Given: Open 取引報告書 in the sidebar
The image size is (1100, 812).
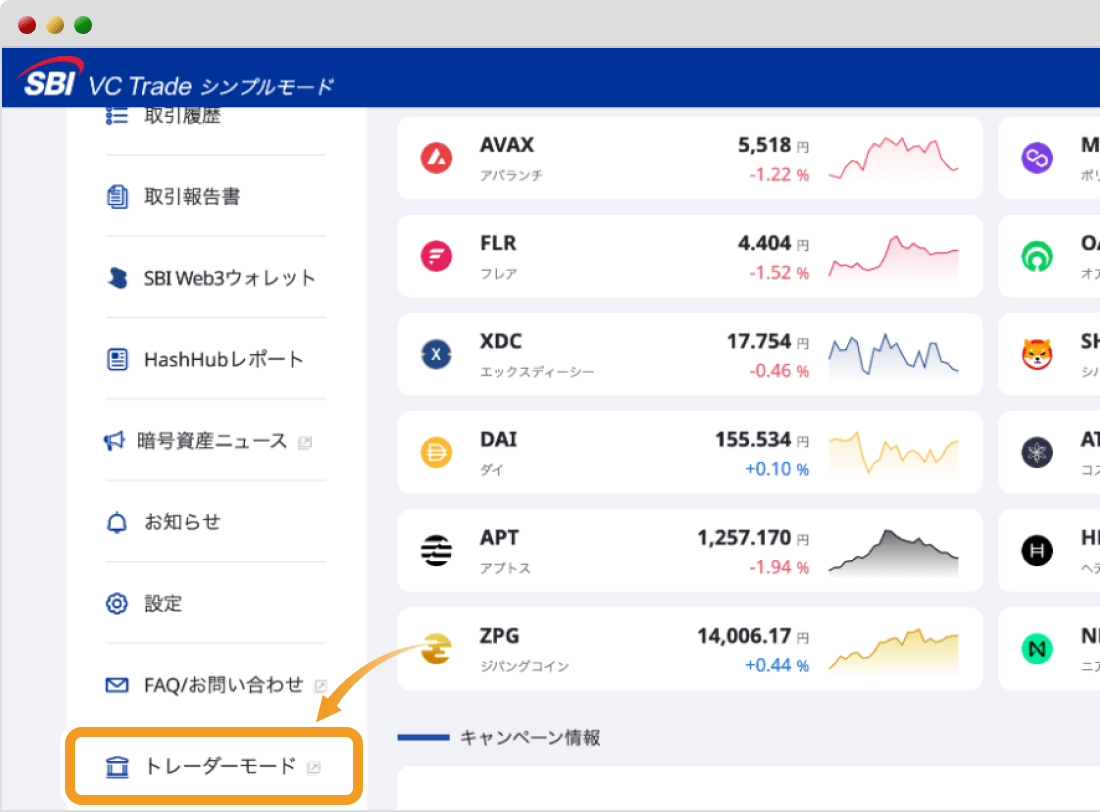Looking at the screenshot, I should [x=191, y=197].
